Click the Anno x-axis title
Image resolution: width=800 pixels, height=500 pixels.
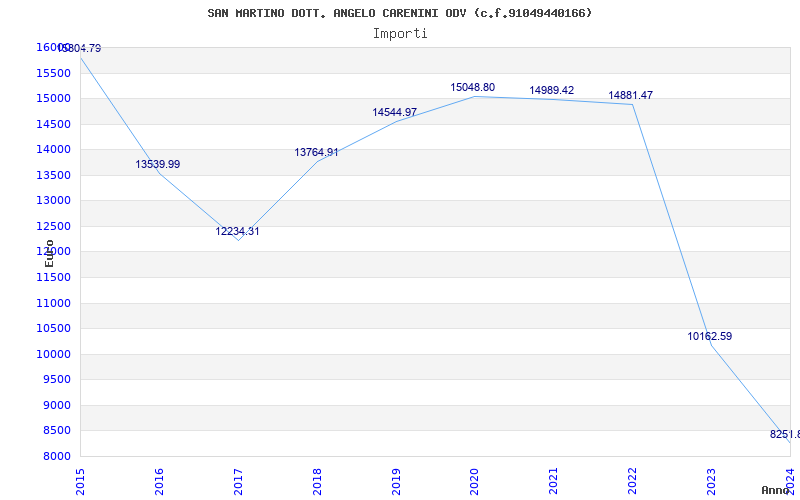tap(775, 490)
